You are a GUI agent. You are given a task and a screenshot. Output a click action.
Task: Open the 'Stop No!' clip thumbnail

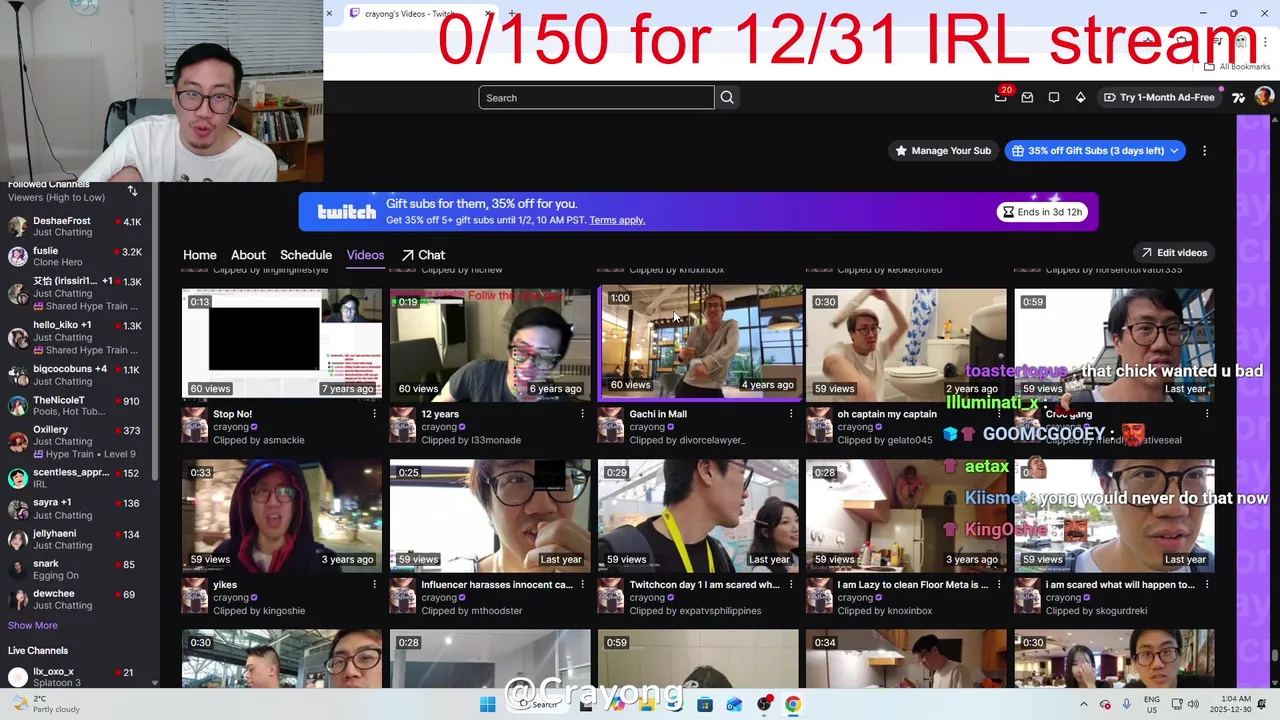click(x=282, y=343)
